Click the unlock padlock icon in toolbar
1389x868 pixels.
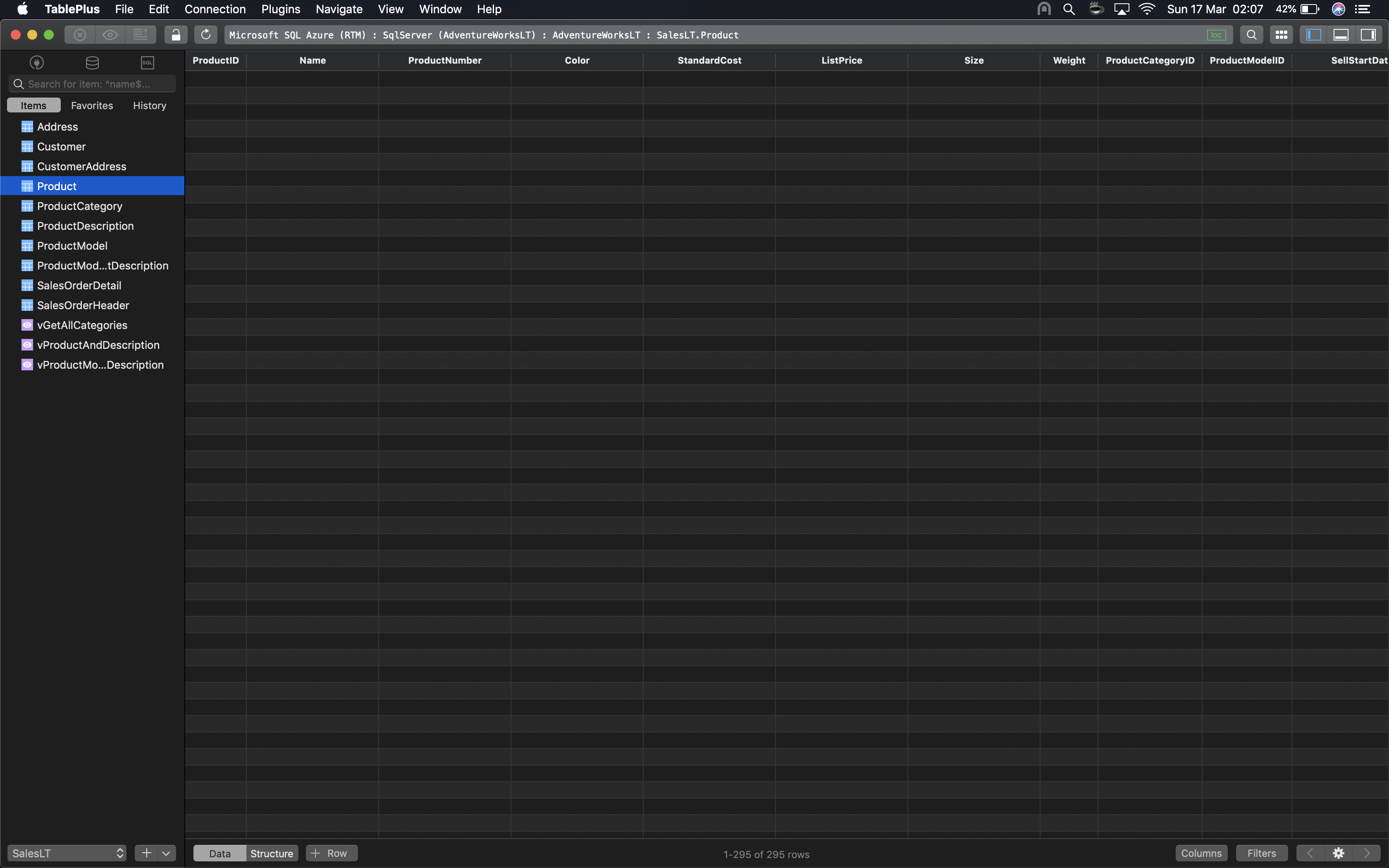(176, 34)
